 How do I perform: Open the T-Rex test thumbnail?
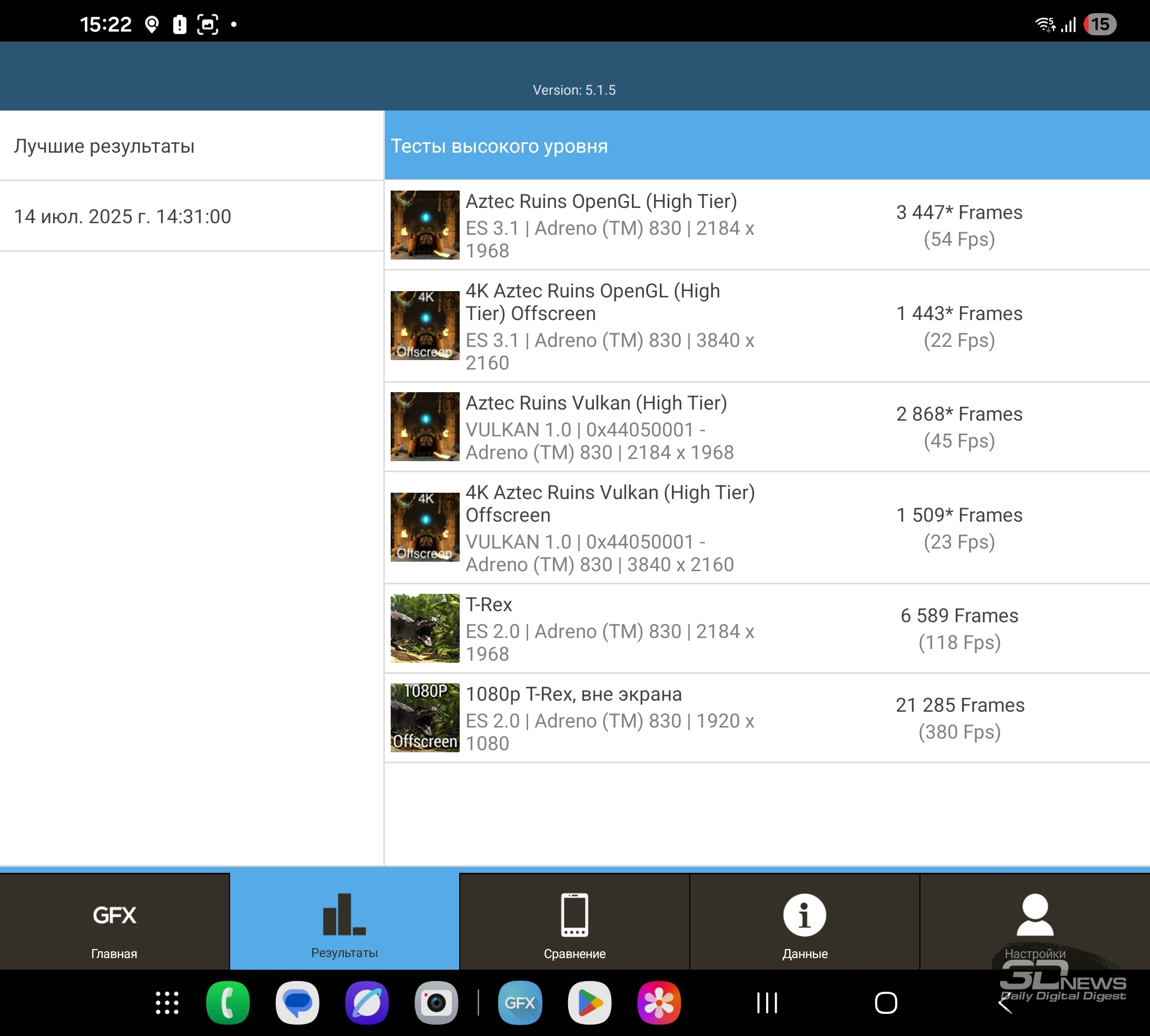(425, 628)
